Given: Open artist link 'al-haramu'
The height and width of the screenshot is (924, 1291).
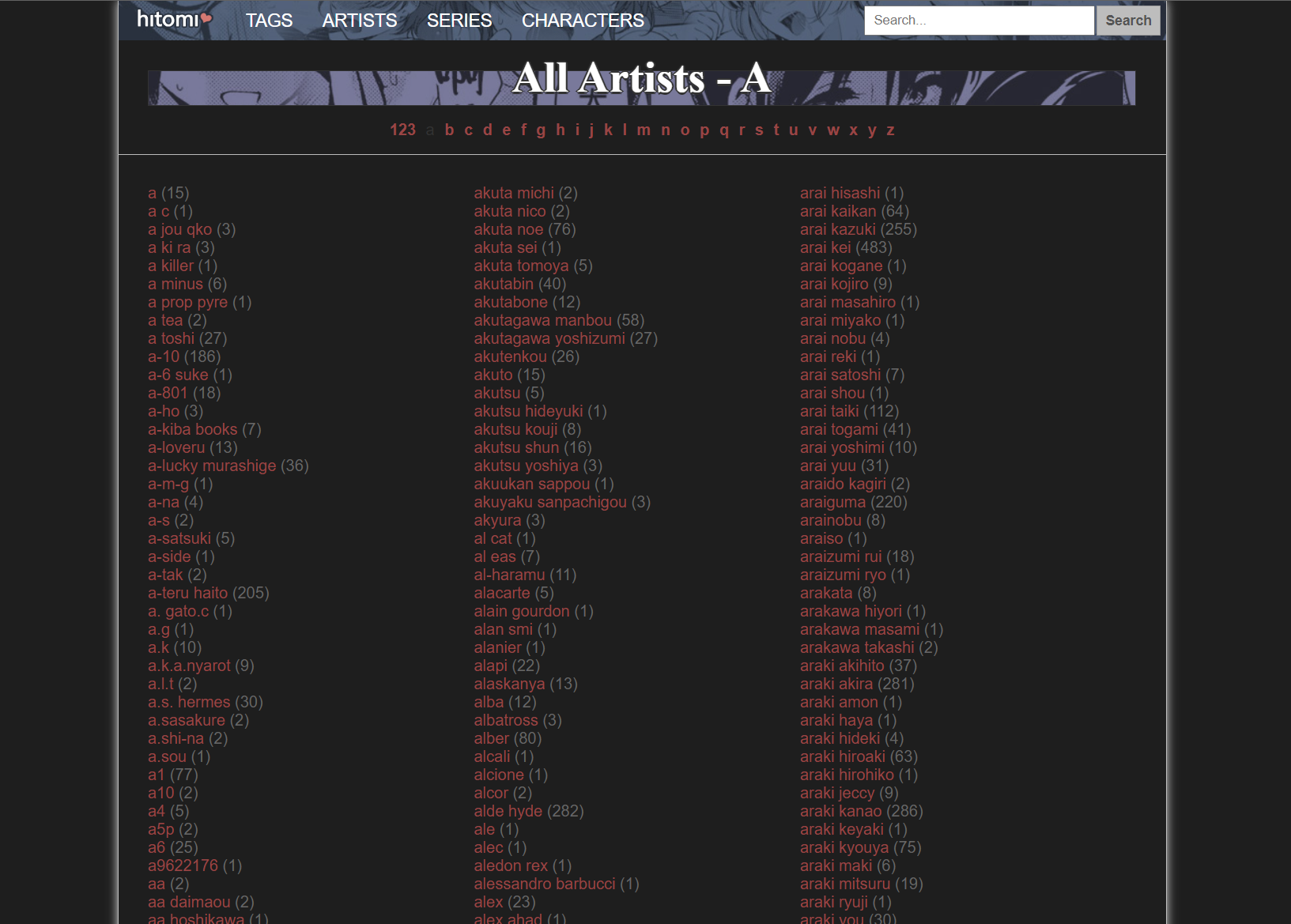Looking at the screenshot, I should (510, 575).
